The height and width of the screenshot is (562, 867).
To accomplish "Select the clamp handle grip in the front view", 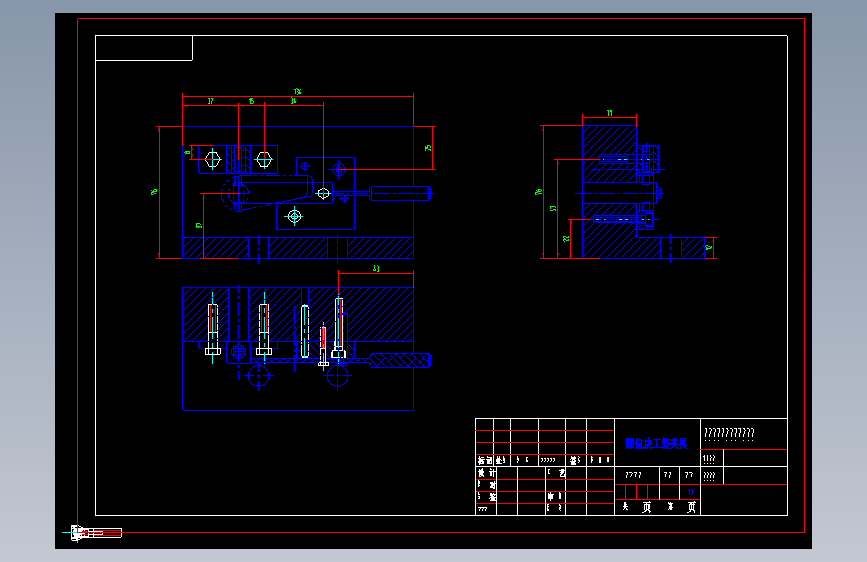I will click(x=400, y=194).
